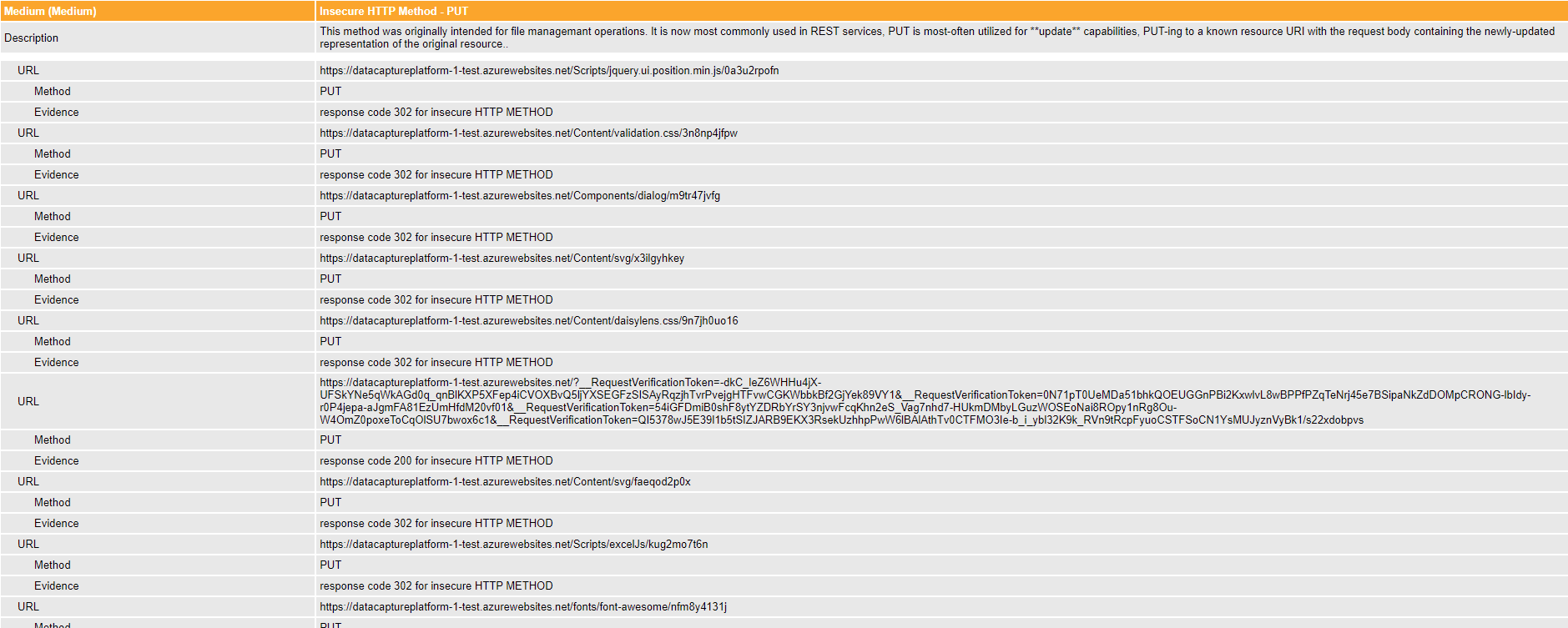This screenshot has width=1568, height=628.
Task: Click the Components/dialog URL text
Action: [520, 196]
